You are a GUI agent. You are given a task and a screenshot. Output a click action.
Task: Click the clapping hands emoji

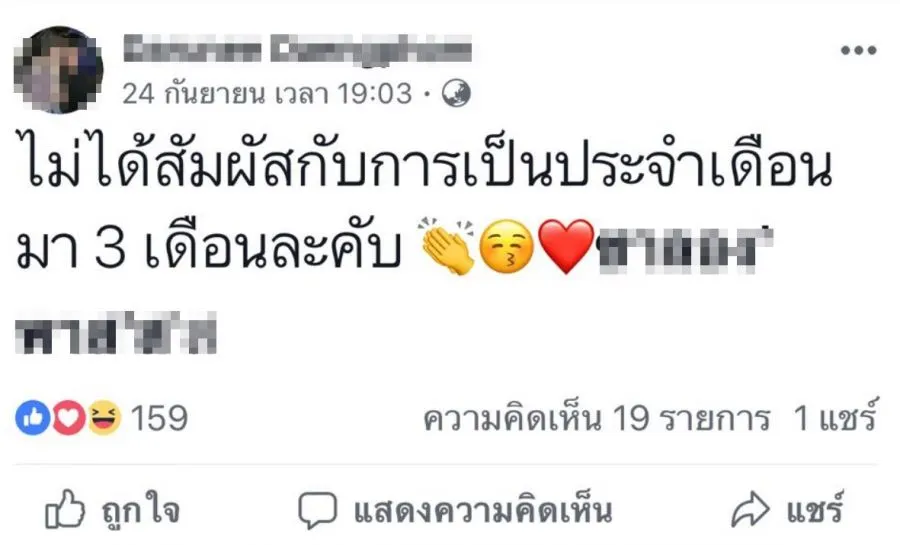448,246
